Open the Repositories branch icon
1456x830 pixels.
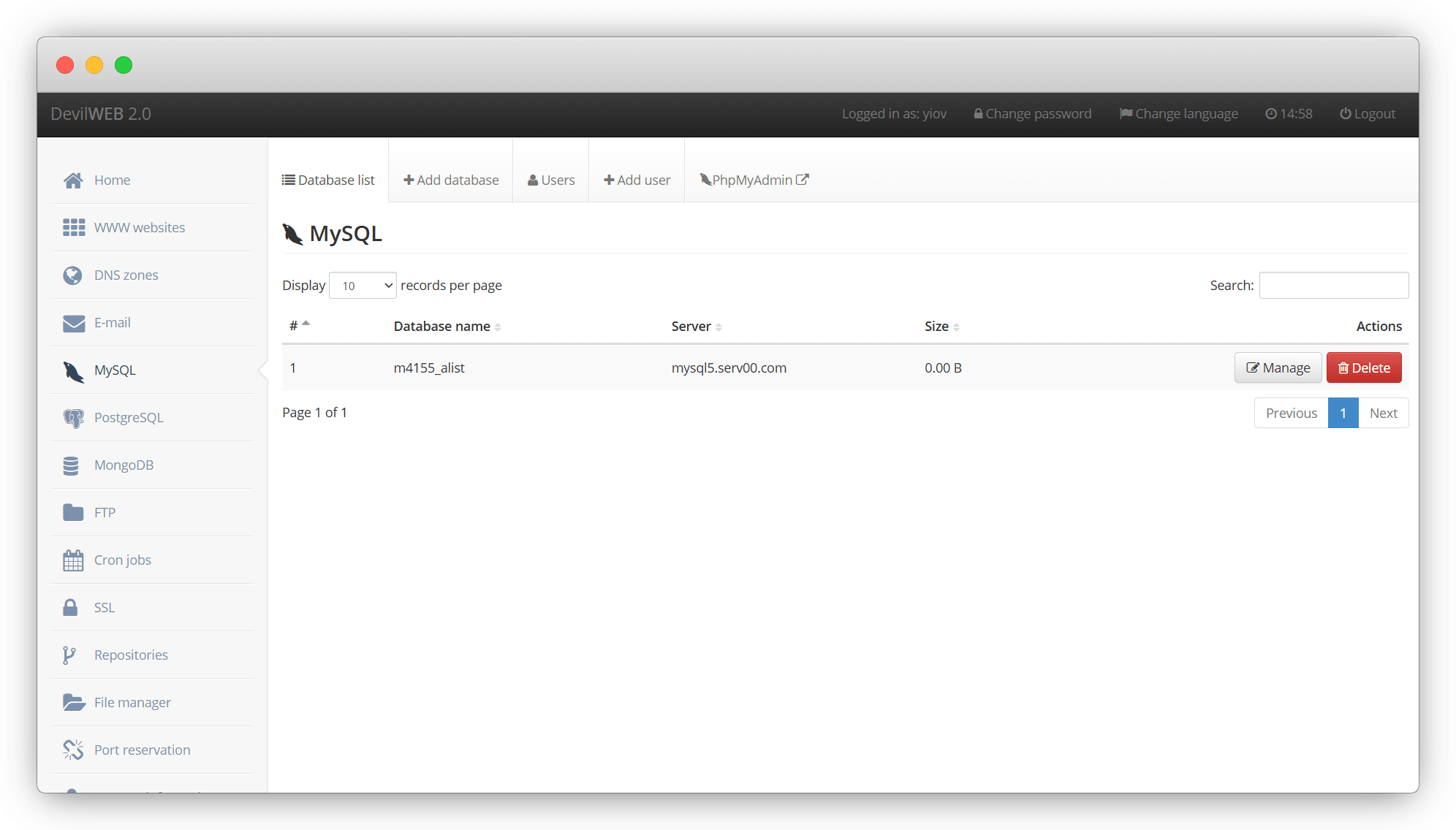pos(69,655)
